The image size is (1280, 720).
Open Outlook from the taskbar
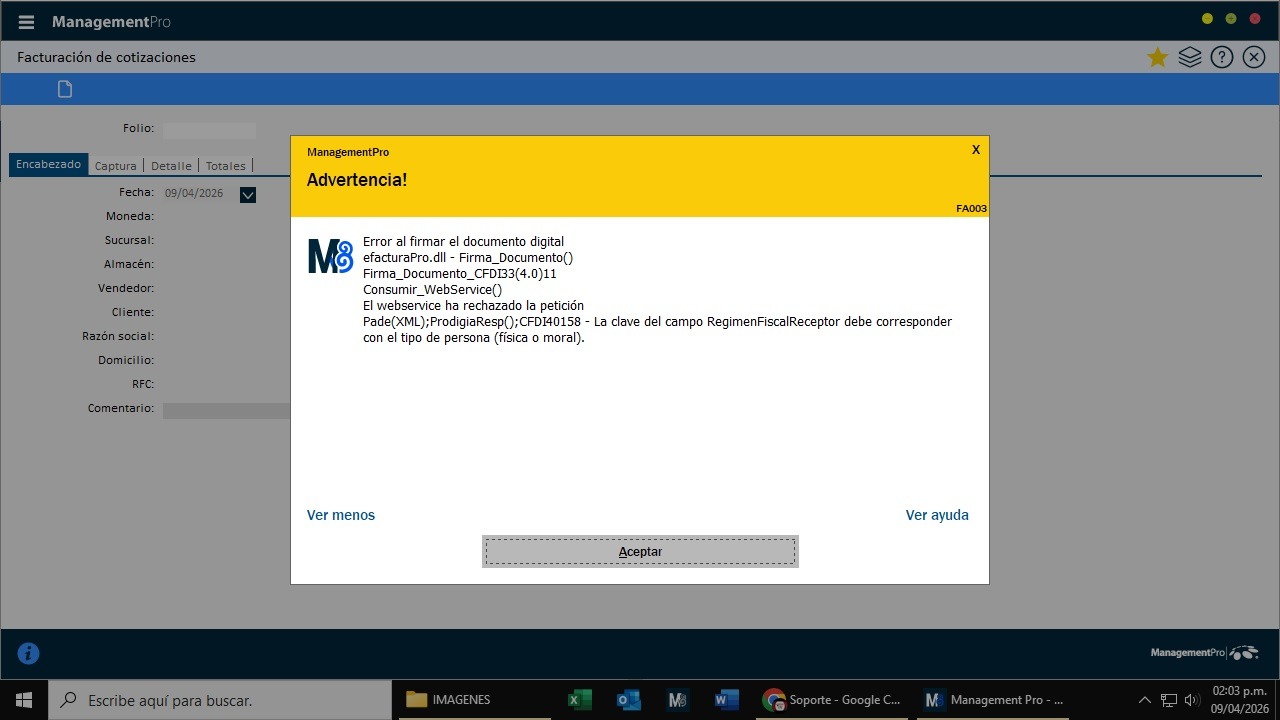pyautogui.click(x=628, y=700)
